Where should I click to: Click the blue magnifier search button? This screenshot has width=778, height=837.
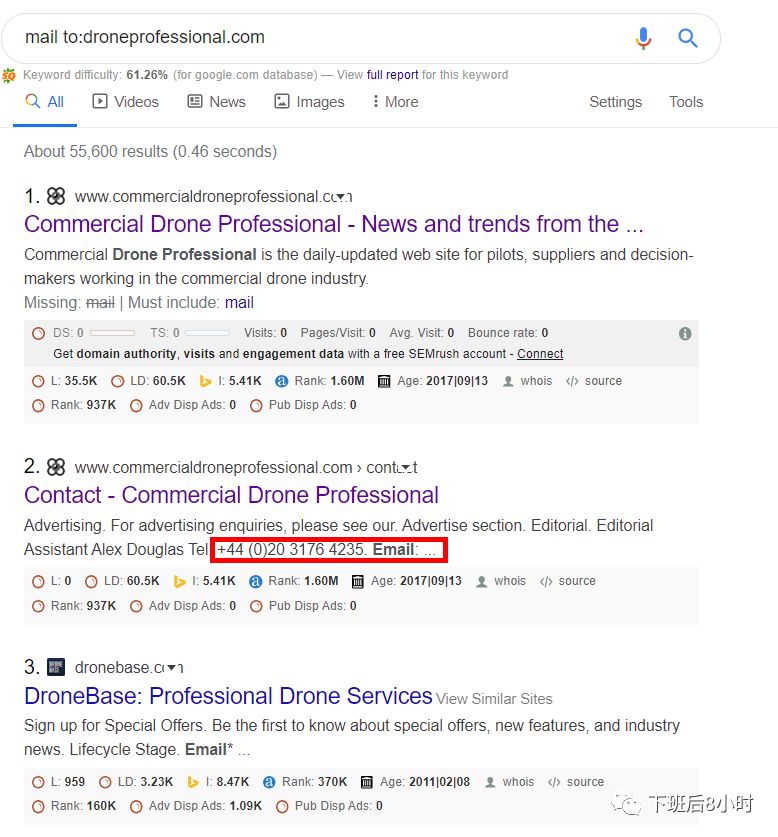(x=687, y=38)
